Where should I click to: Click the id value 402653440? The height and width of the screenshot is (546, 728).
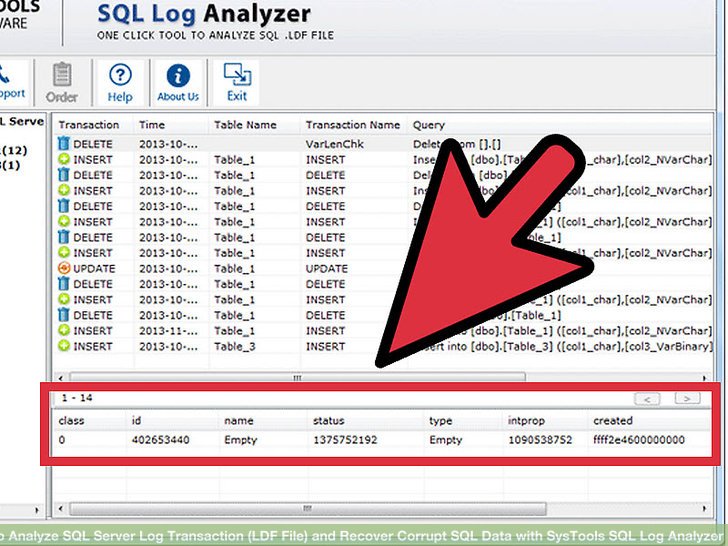(x=160, y=440)
